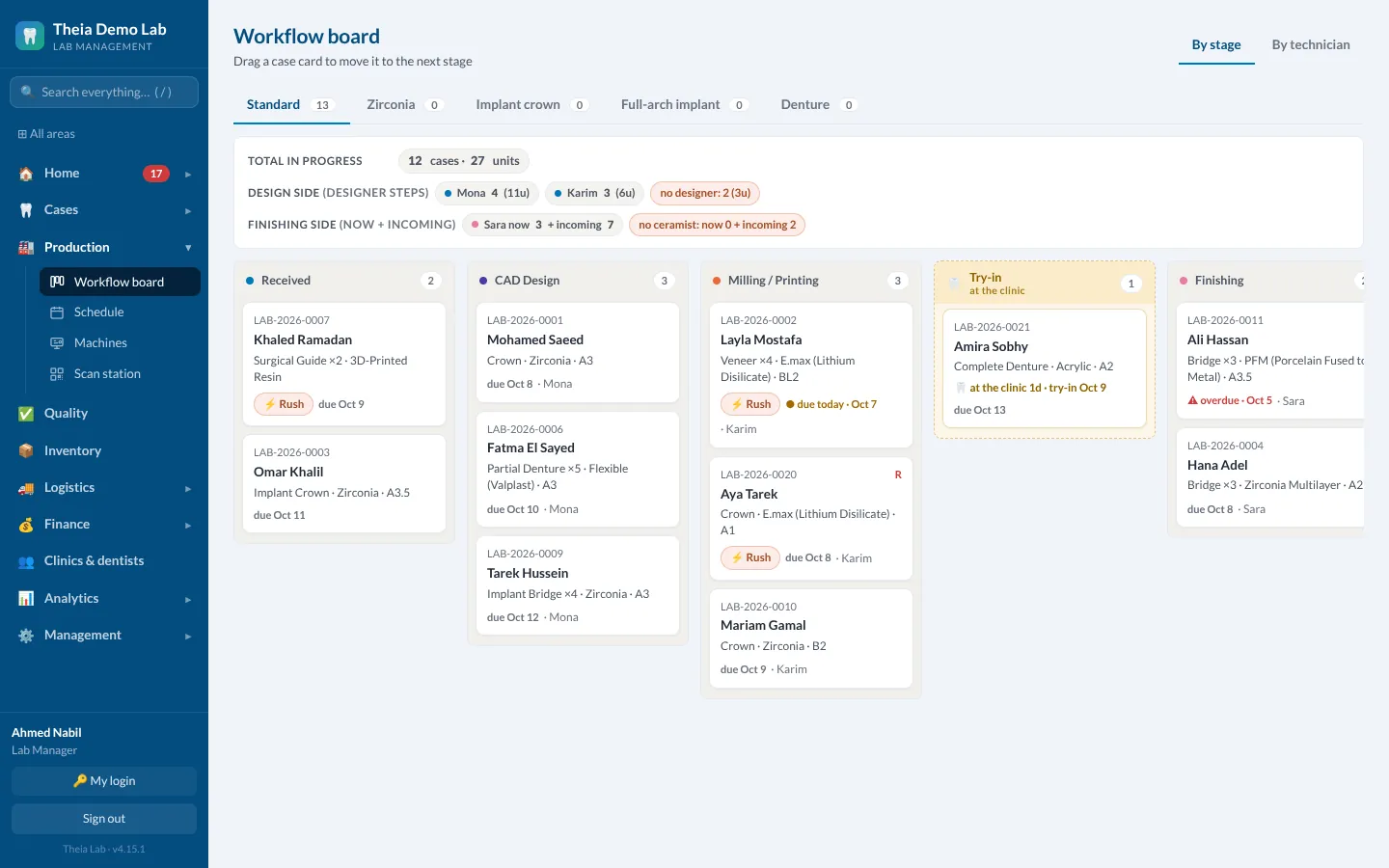Open the Full-arch implant tab
The image size is (1389, 868).
click(x=684, y=104)
